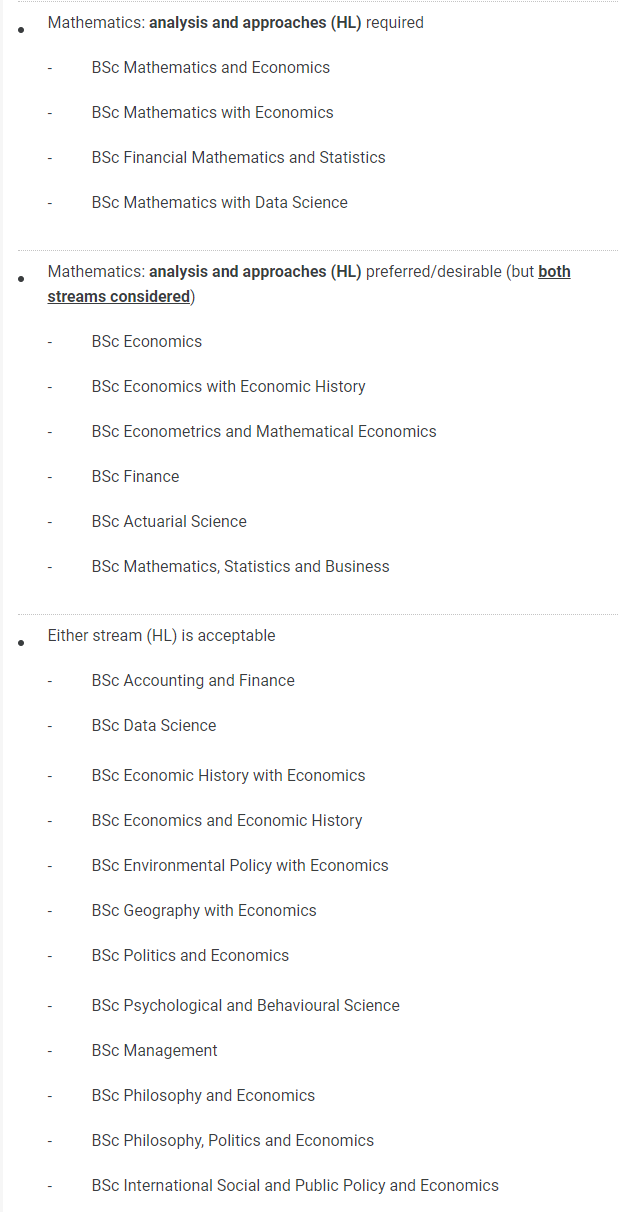Viewport: 628px width, 1212px height.
Task: Click 'BSc Philosophy, Politics and Economics'
Action: point(233,1141)
